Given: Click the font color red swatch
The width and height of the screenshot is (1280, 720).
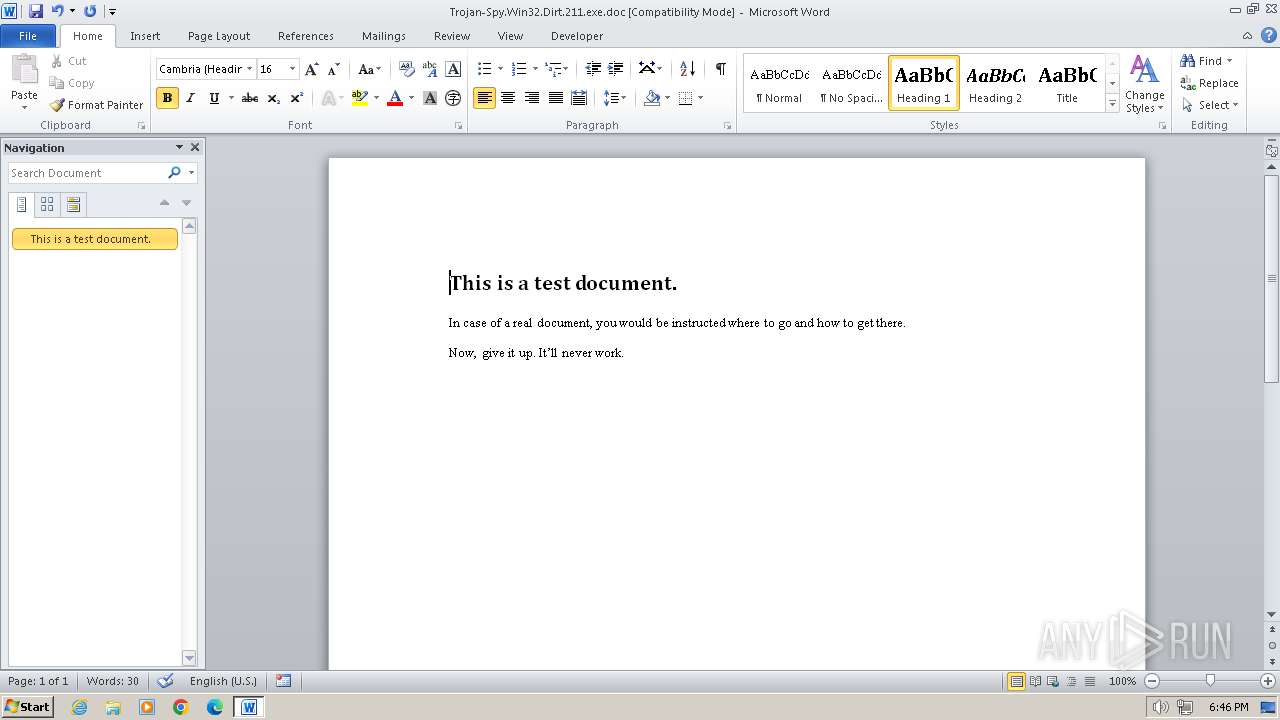Looking at the screenshot, I should point(395,98).
